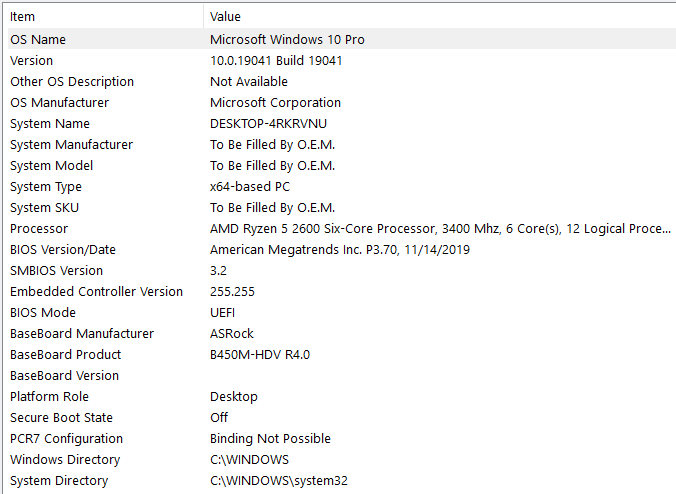Viewport: 676px width, 494px height.
Task: Click the Item column header
Action: pyautogui.click(x=23, y=17)
